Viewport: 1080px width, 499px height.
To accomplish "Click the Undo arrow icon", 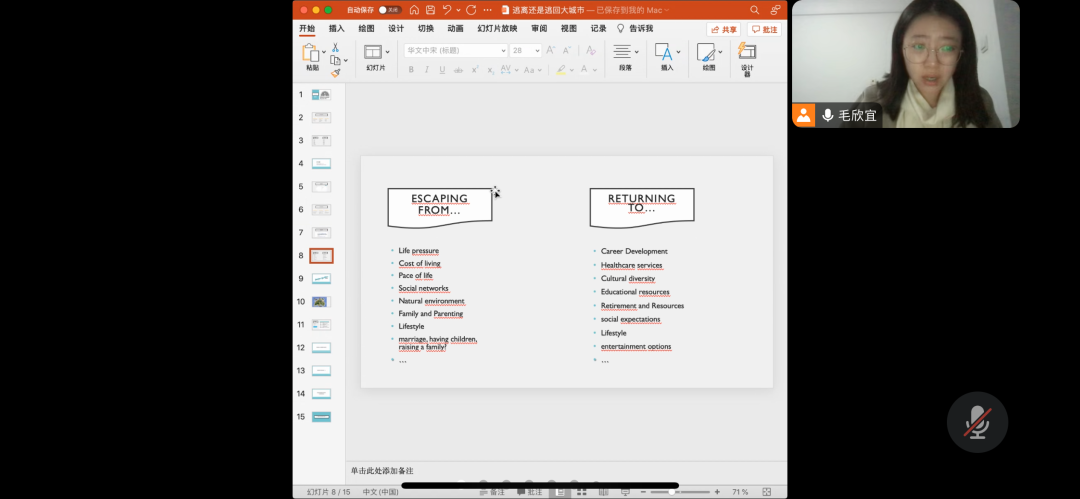I will [x=448, y=10].
